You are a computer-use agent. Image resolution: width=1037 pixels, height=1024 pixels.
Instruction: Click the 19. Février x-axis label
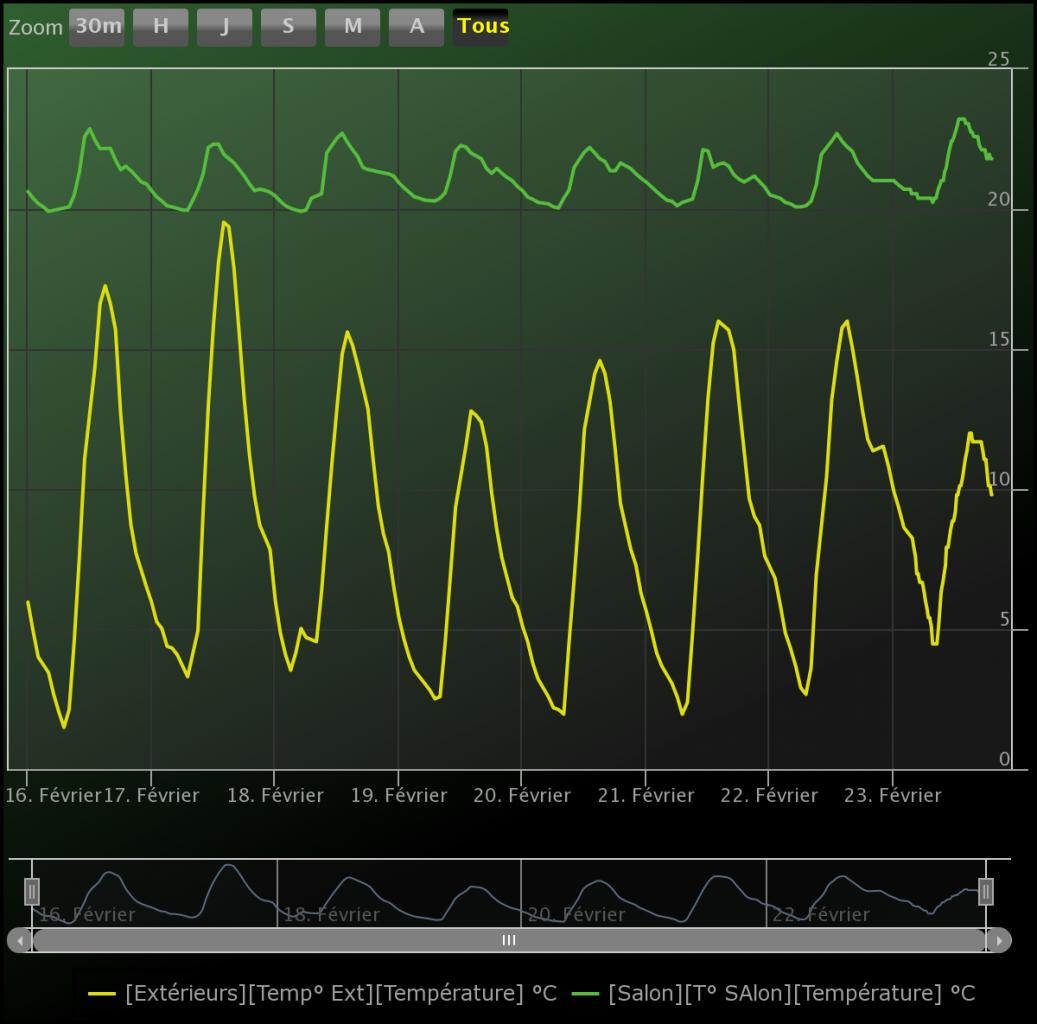point(399,794)
